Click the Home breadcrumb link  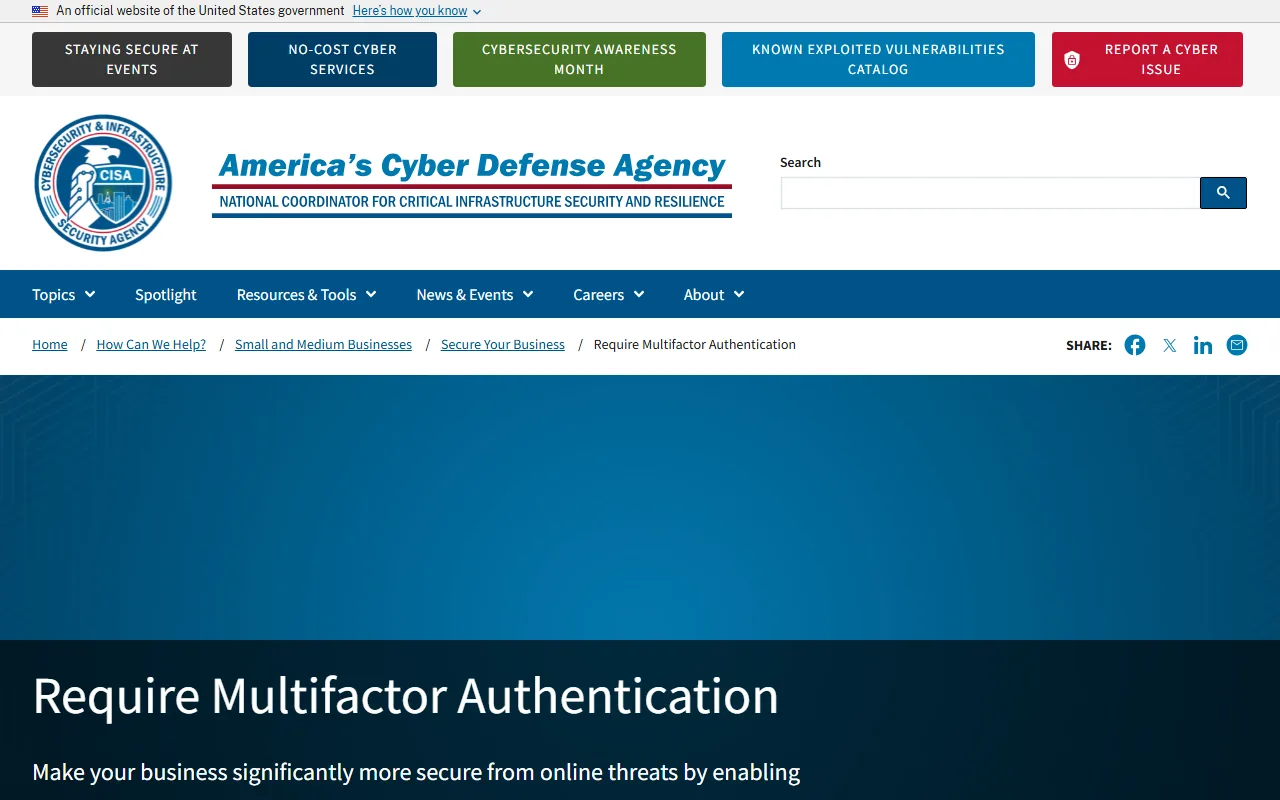(50, 344)
